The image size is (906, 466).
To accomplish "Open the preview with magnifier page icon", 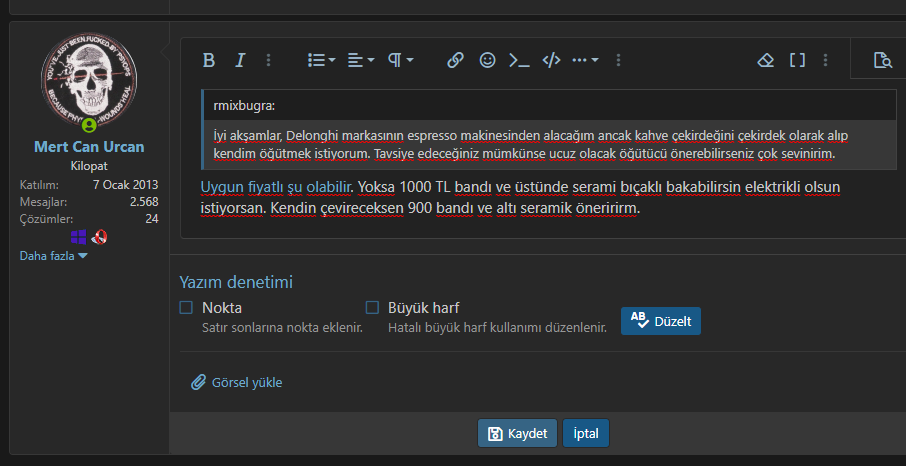I will 883,60.
